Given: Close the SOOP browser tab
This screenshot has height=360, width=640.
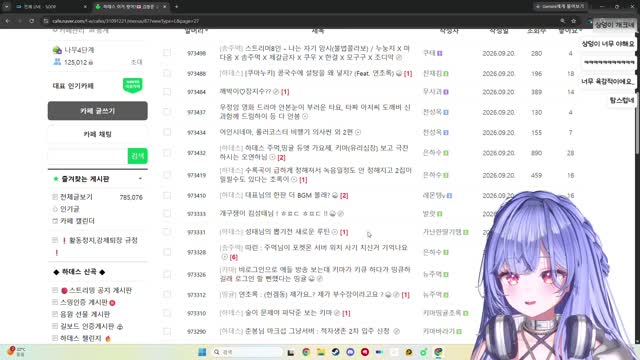Looking at the screenshot, I should pyautogui.click(x=85, y=7).
